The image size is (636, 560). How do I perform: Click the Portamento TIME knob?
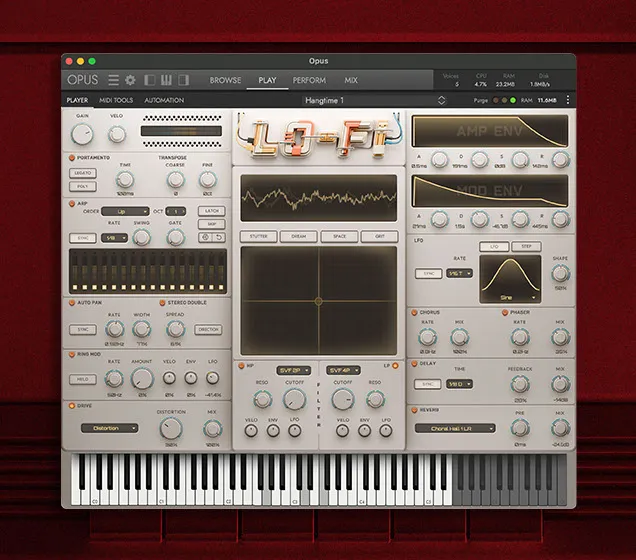(125, 179)
